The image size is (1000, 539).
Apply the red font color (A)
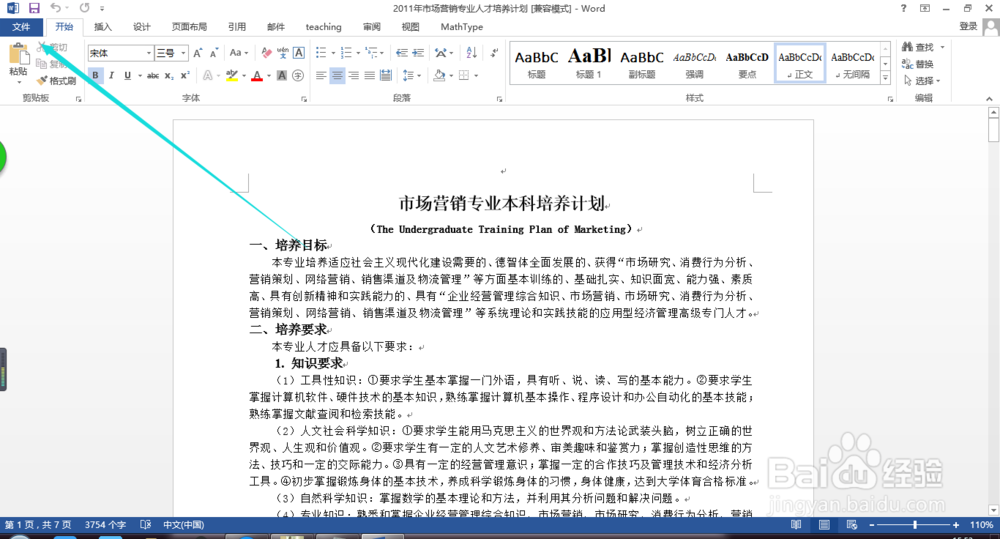click(256, 75)
